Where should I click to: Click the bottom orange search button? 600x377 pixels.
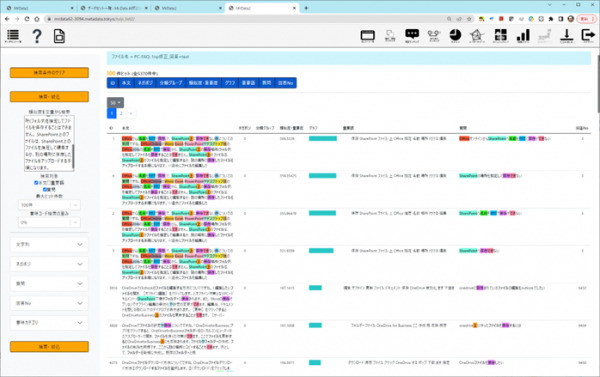tap(49, 346)
